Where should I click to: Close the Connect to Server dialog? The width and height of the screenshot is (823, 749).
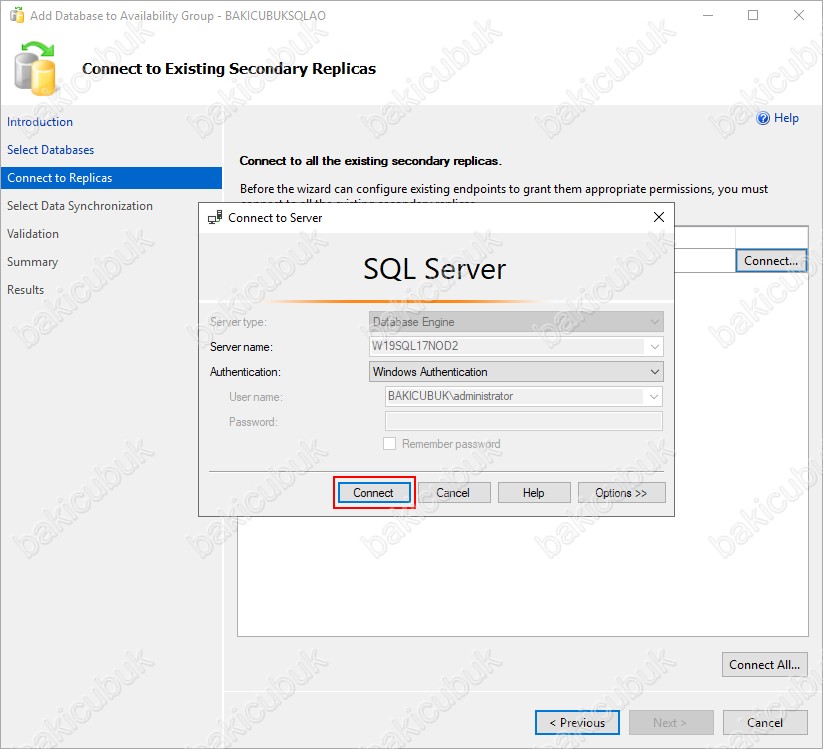(659, 217)
